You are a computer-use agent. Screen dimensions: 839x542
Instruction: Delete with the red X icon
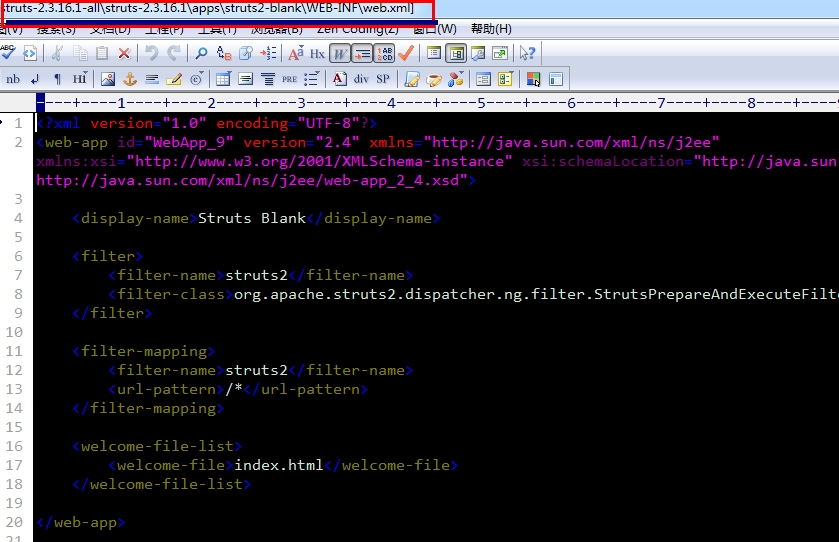124,53
